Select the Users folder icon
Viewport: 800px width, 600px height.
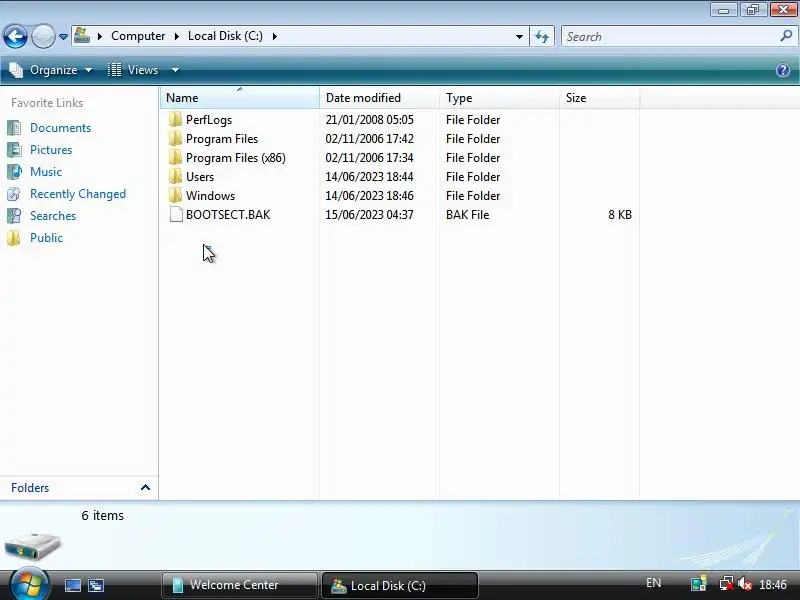175,177
